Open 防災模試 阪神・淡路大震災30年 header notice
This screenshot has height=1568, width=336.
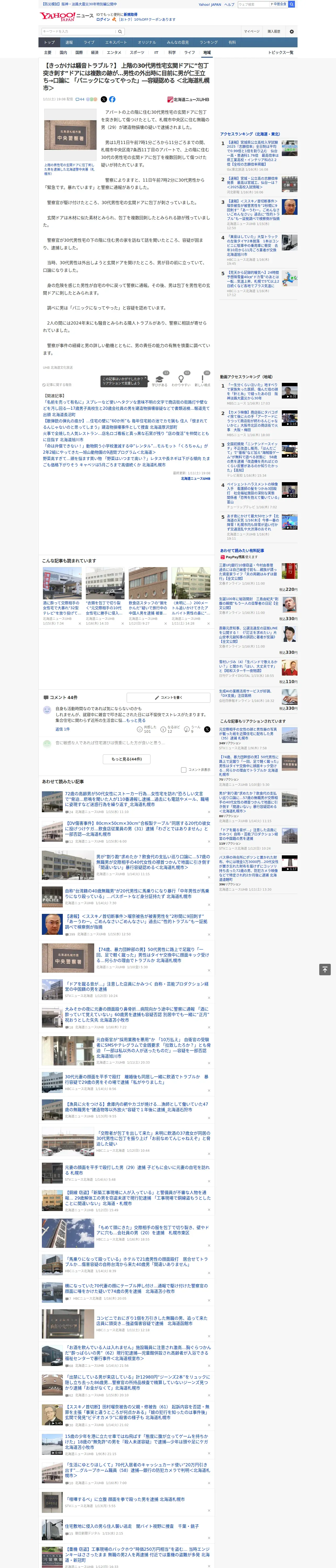tap(79, 4)
